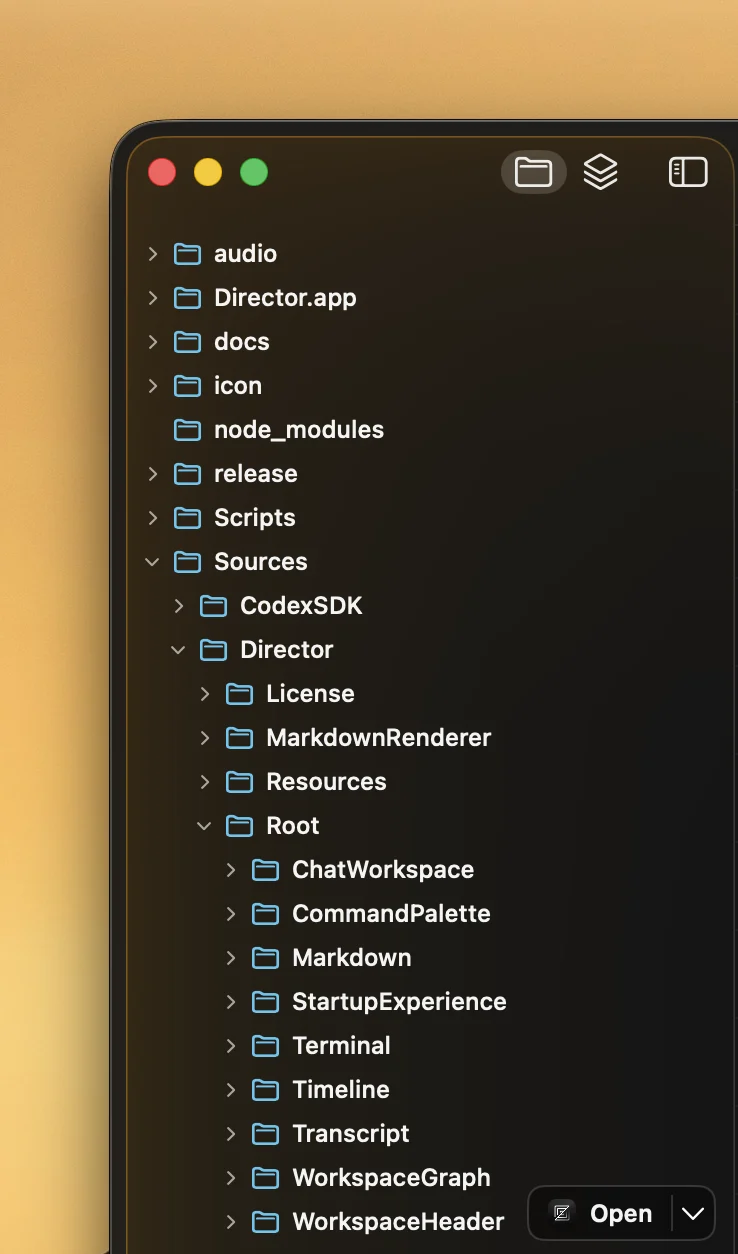Click the Zed editor icon beside Open
This screenshot has height=1254, width=738.
[x=563, y=1213]
